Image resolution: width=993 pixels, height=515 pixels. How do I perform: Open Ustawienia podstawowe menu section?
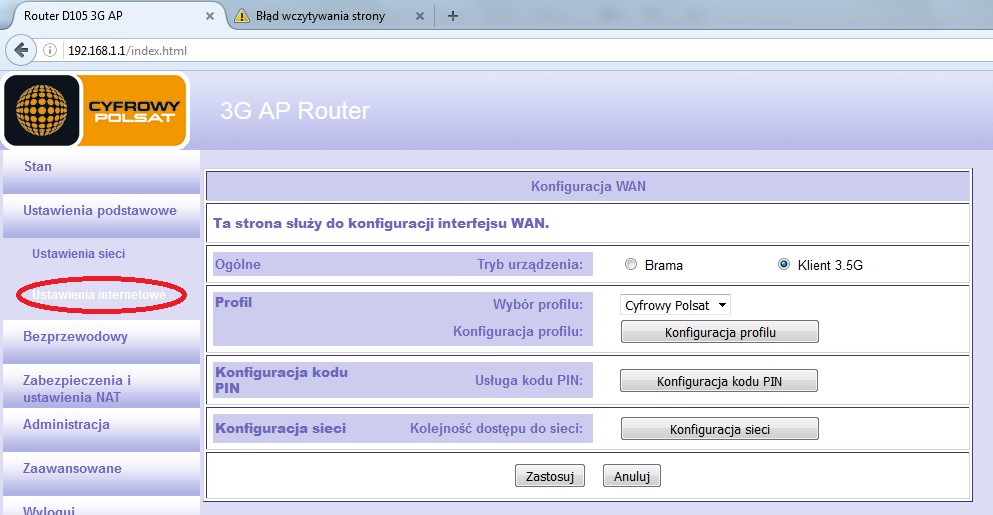pyautogui.click(x=99, y=210)
